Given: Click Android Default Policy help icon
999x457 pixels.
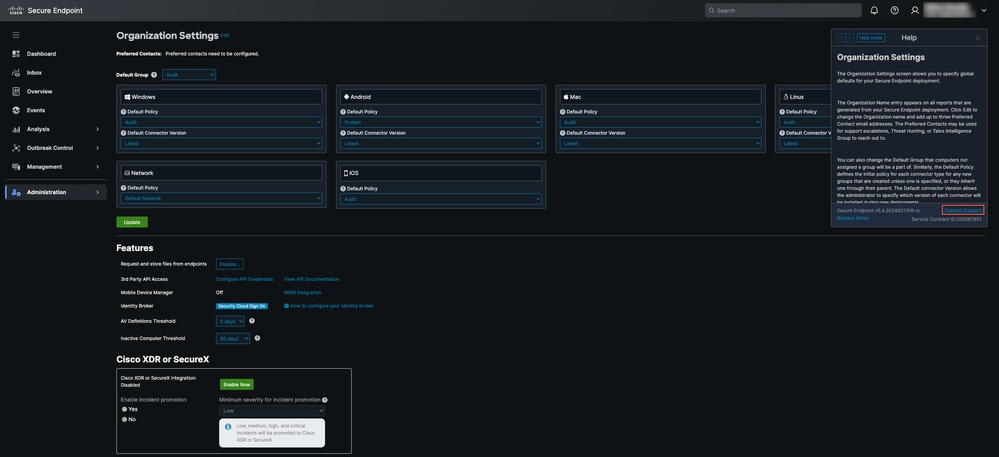Looking at the screenshot, I should click(343, 112).
